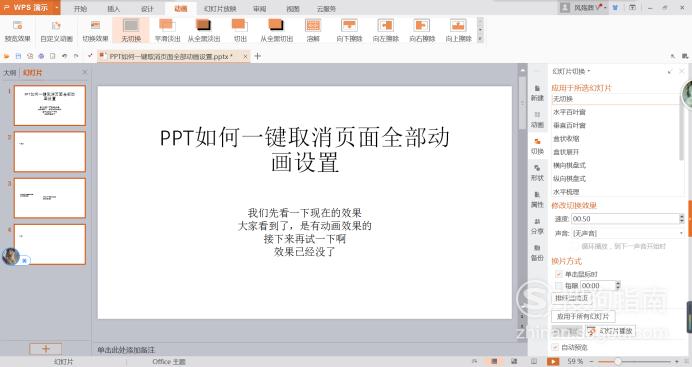692x367 pixels.
Task: Switch to the 幻灯片放映 ribbon tab
Action: 220,8
